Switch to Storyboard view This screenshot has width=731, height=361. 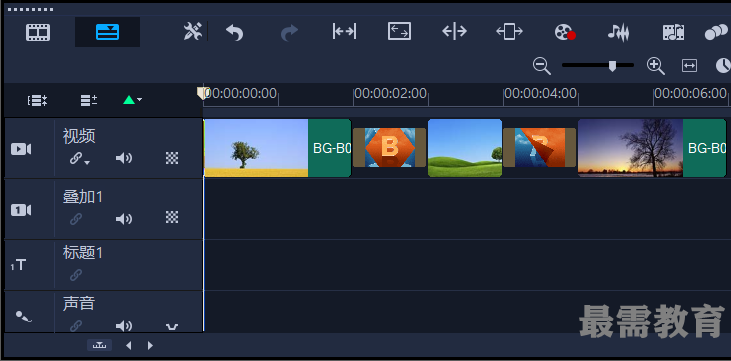pyautogui.click(x=38, y=32)
